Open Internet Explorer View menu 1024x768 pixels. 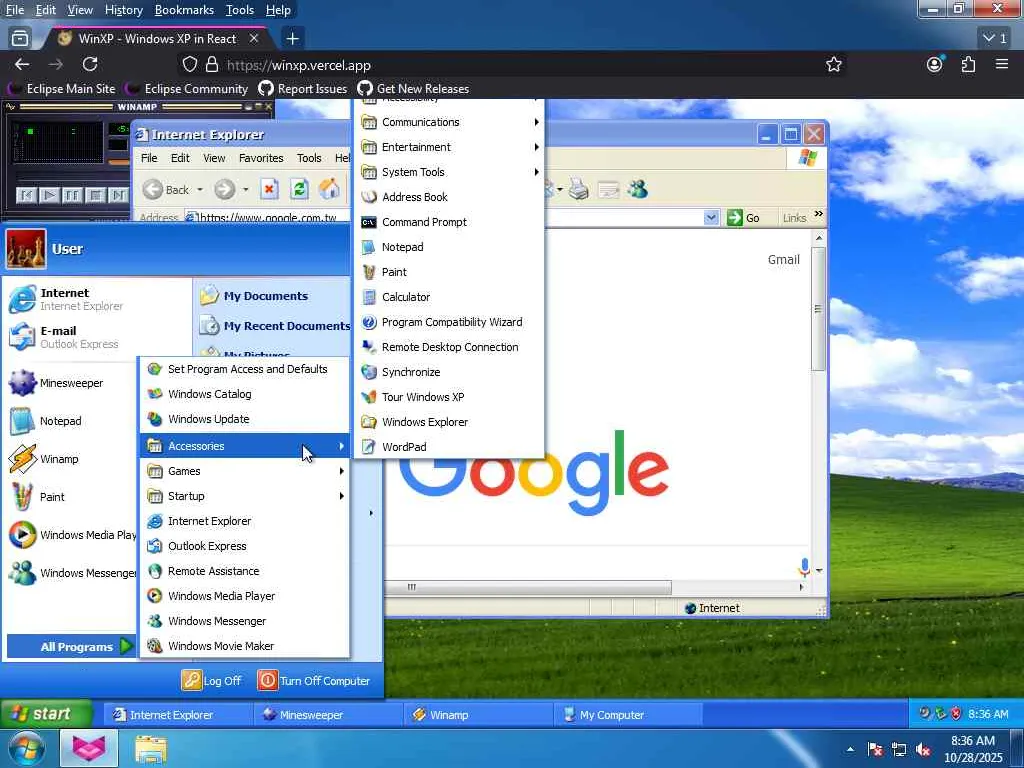click(214, 158)
